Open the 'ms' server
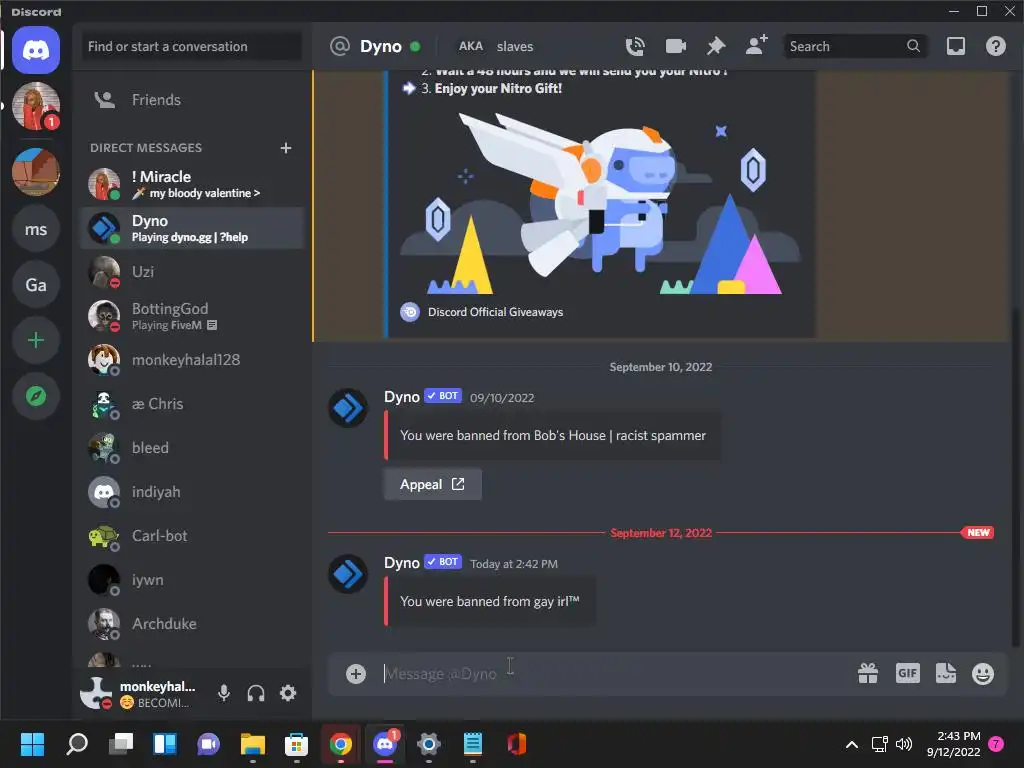Screen dimensions: 1024x768 (36, 229)
